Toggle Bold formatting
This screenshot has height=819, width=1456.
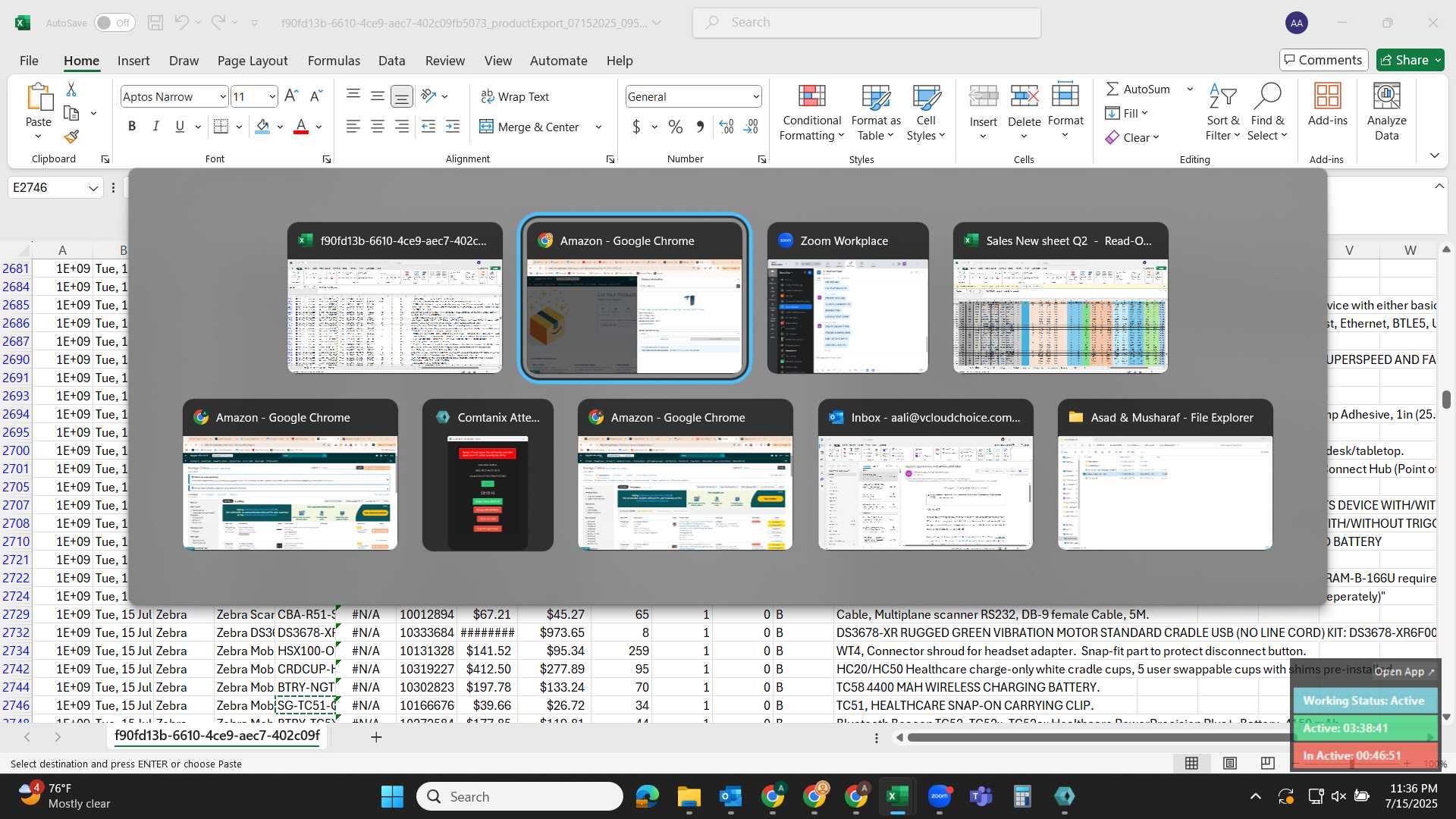132,127
